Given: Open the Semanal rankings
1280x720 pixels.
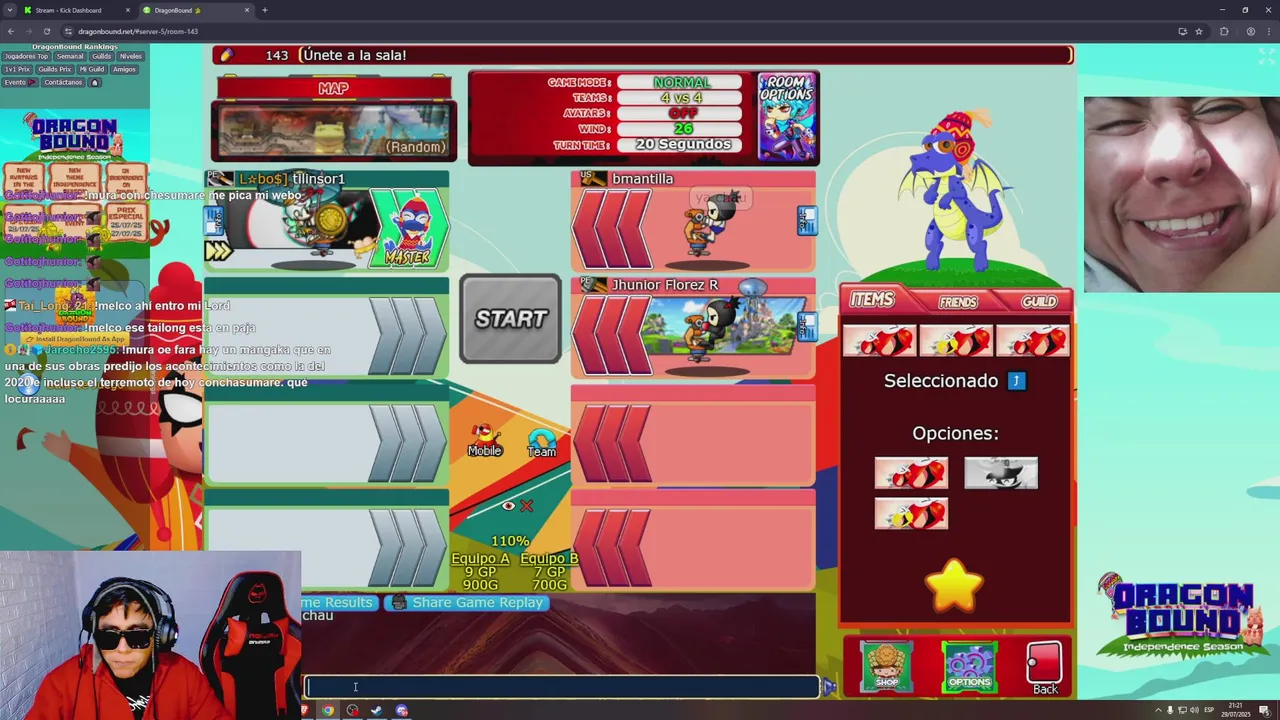Looking at the screenshot, I should 70,56.
